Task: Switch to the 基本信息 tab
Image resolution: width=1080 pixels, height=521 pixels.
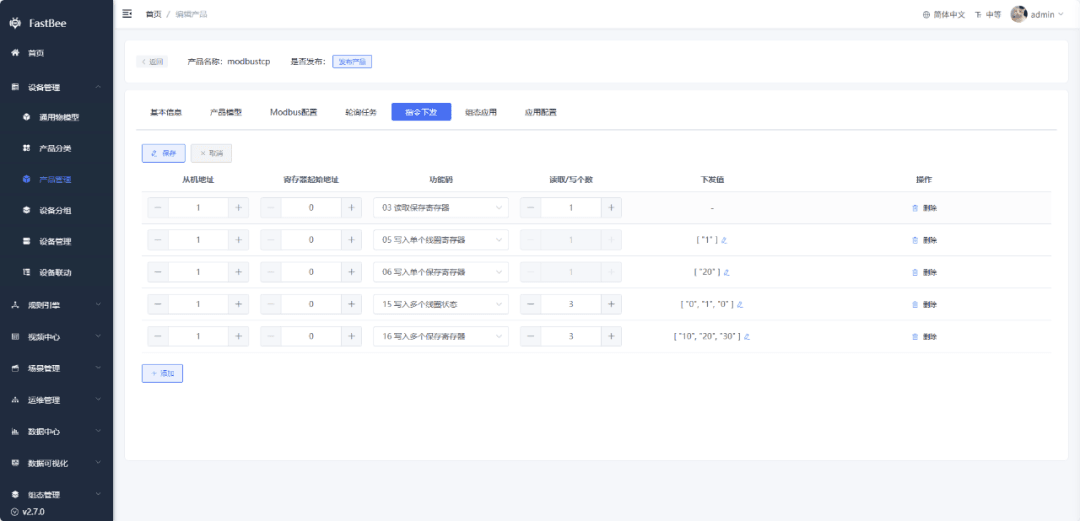Action: click(x=166, y=112)
